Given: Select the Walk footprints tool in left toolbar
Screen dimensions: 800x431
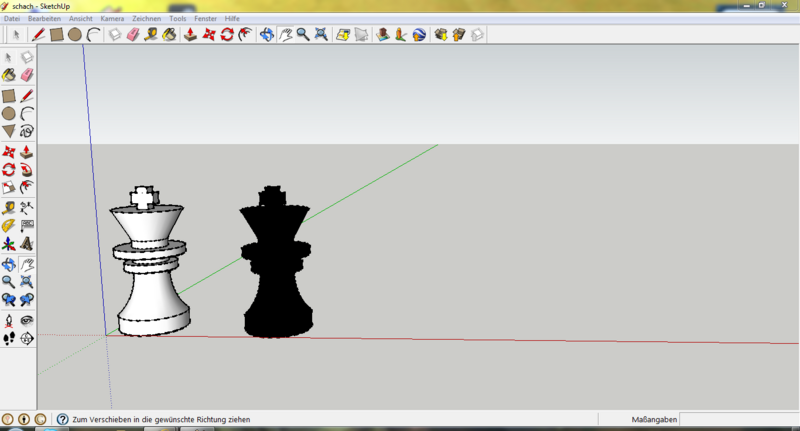Looking at the screenshot, I should [x=9, y=339].
